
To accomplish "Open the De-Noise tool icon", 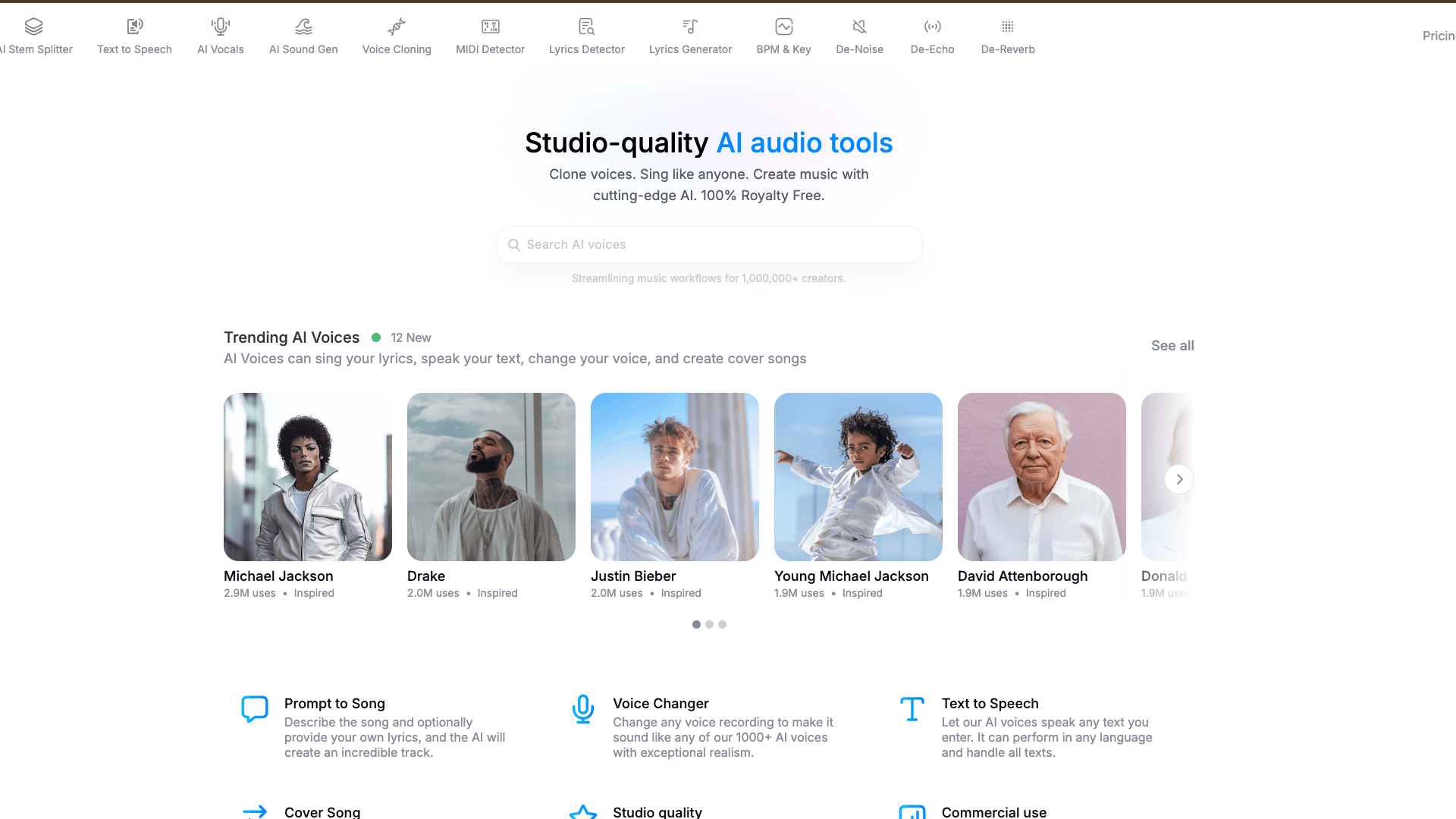I will 859,27.
